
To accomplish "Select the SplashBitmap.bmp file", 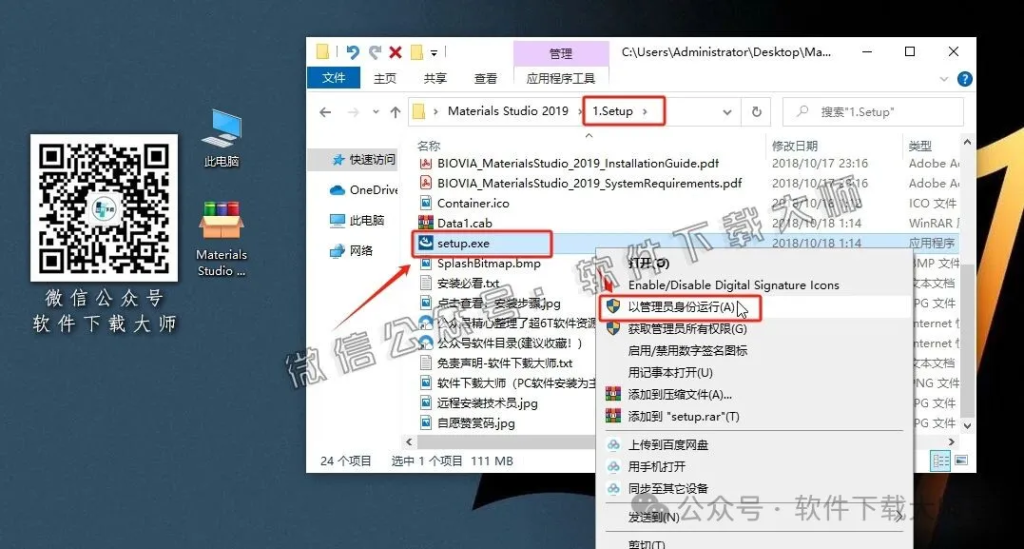I will click(488, 263).
